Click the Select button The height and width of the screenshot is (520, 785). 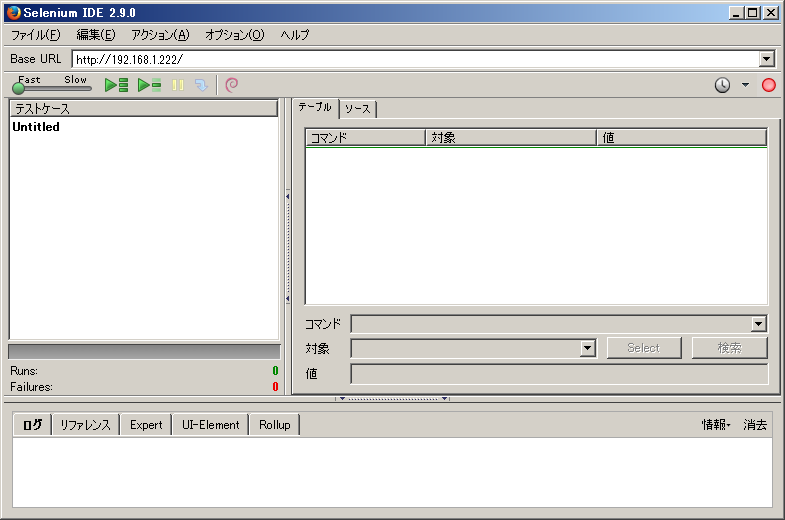[644, 348]
